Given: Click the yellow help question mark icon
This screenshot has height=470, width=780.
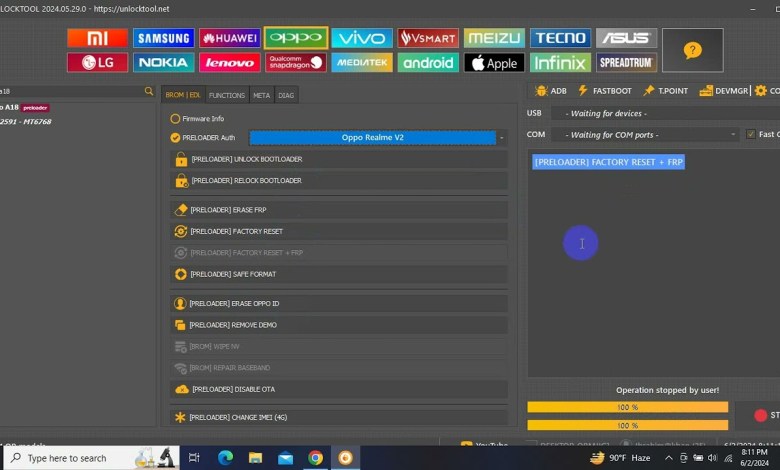Looking at the screenshot, I should tap(692, 50).
